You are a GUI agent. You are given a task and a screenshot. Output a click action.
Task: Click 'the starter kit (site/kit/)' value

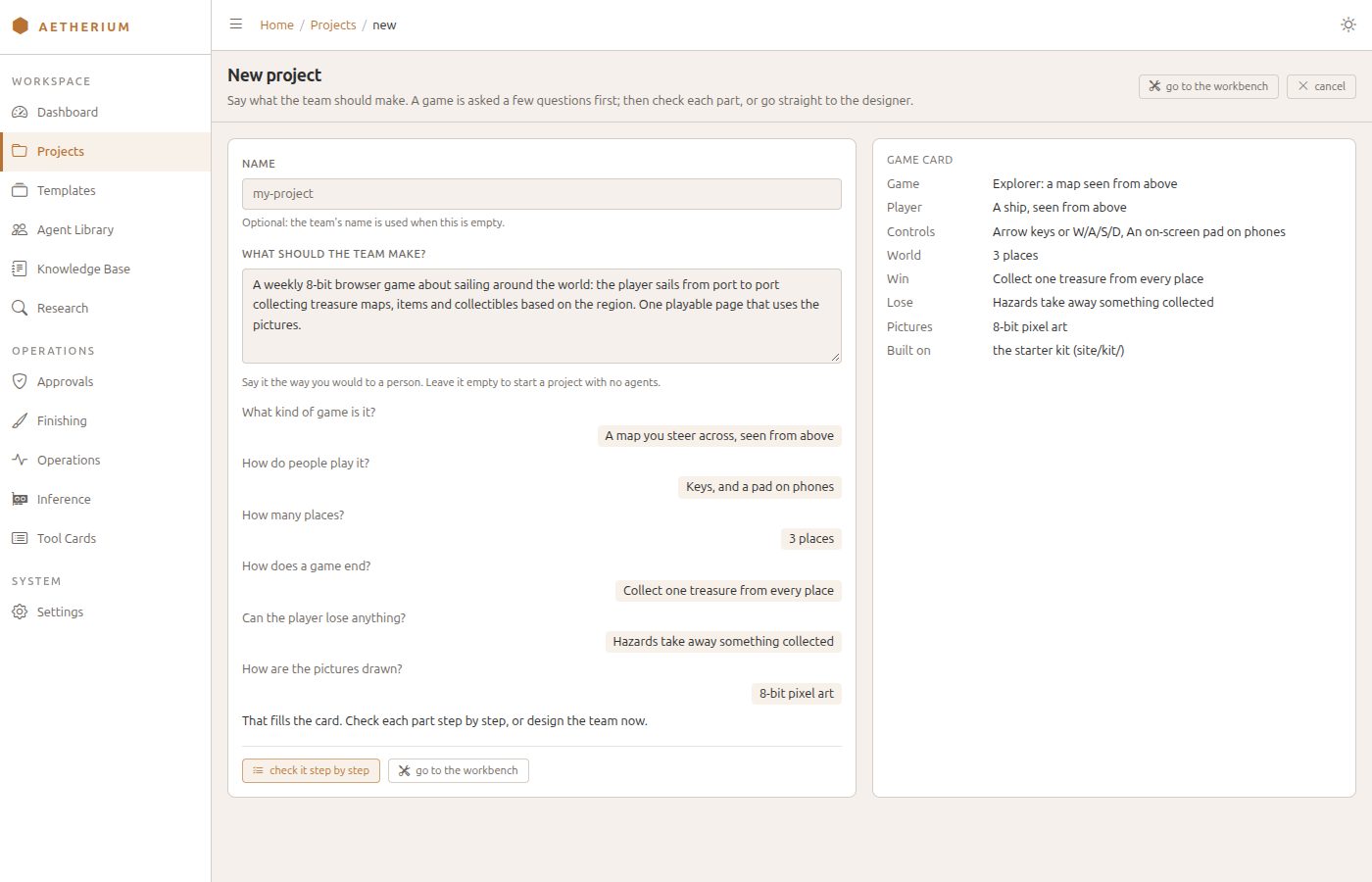coord(1058,351)
